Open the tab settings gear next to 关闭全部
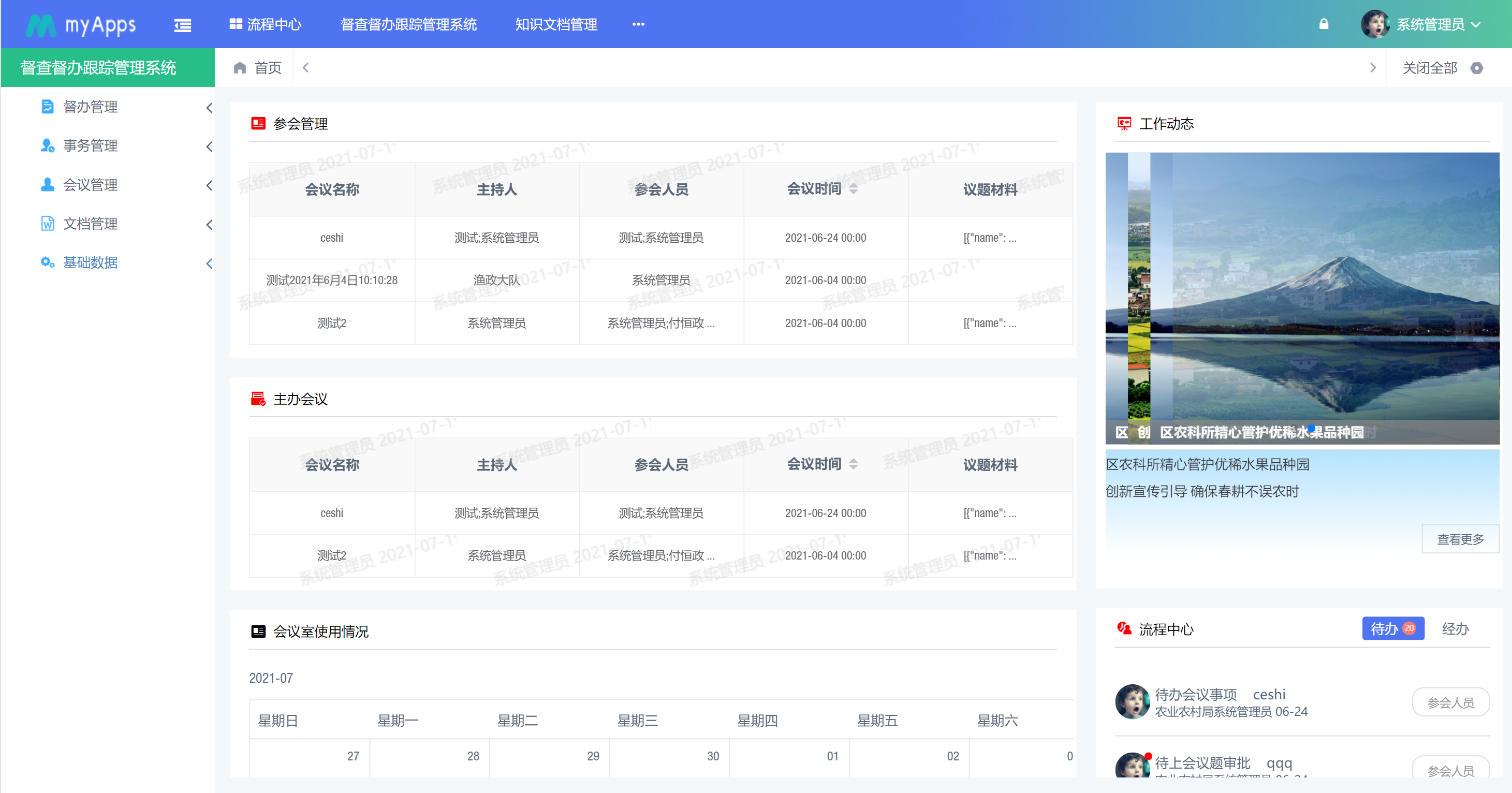The image size is (1512, 793). pyautogui.click(x=1478, y=68)
